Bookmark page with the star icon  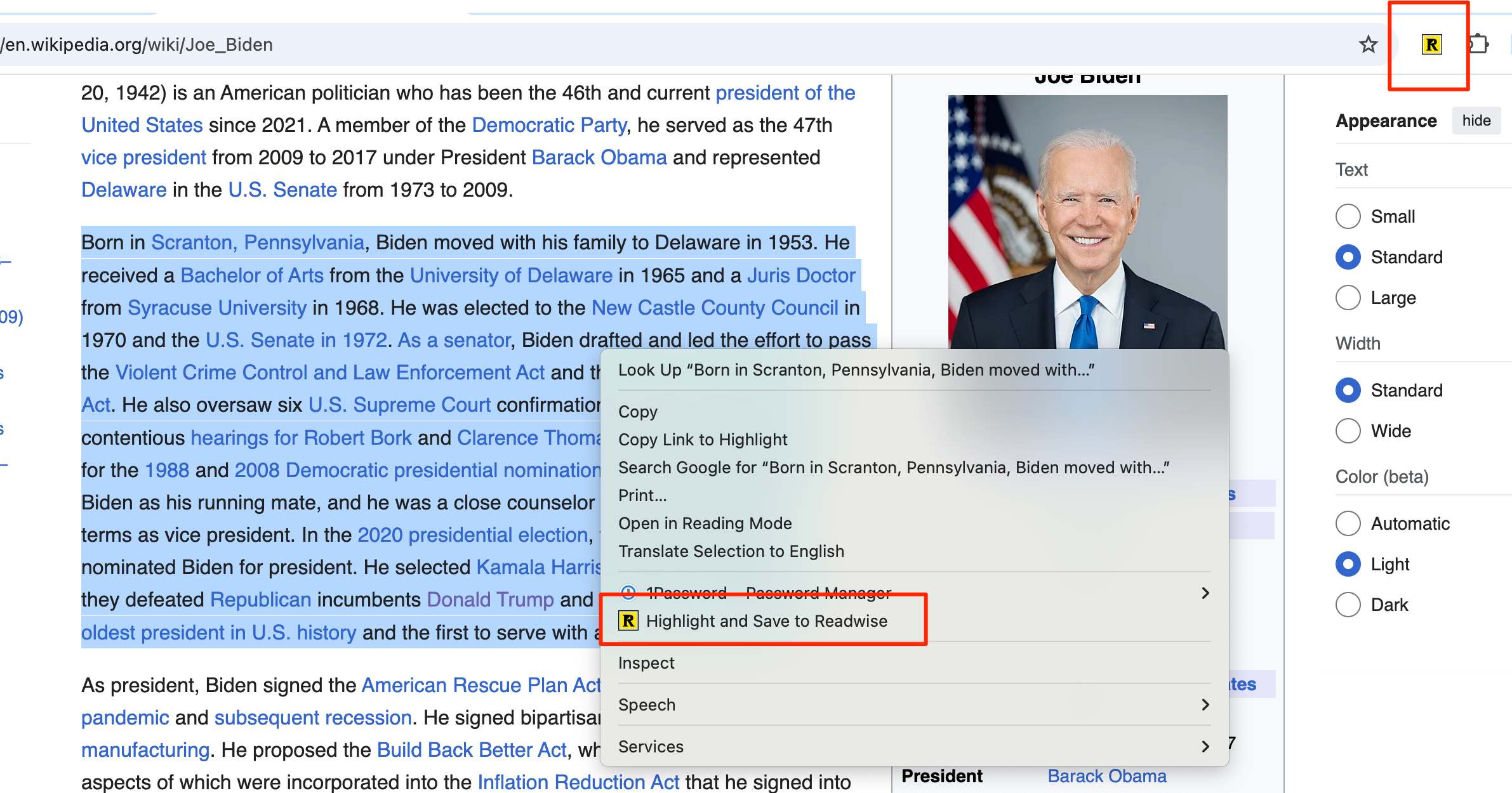(x=1368, y=45)
